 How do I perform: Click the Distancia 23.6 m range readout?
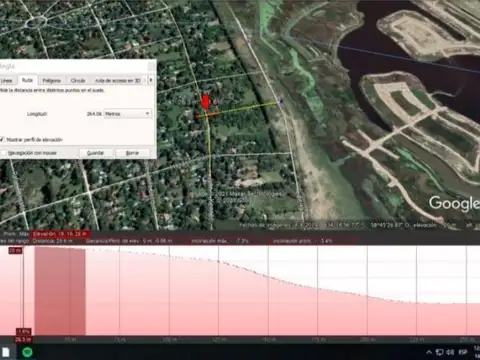[53, 241]
